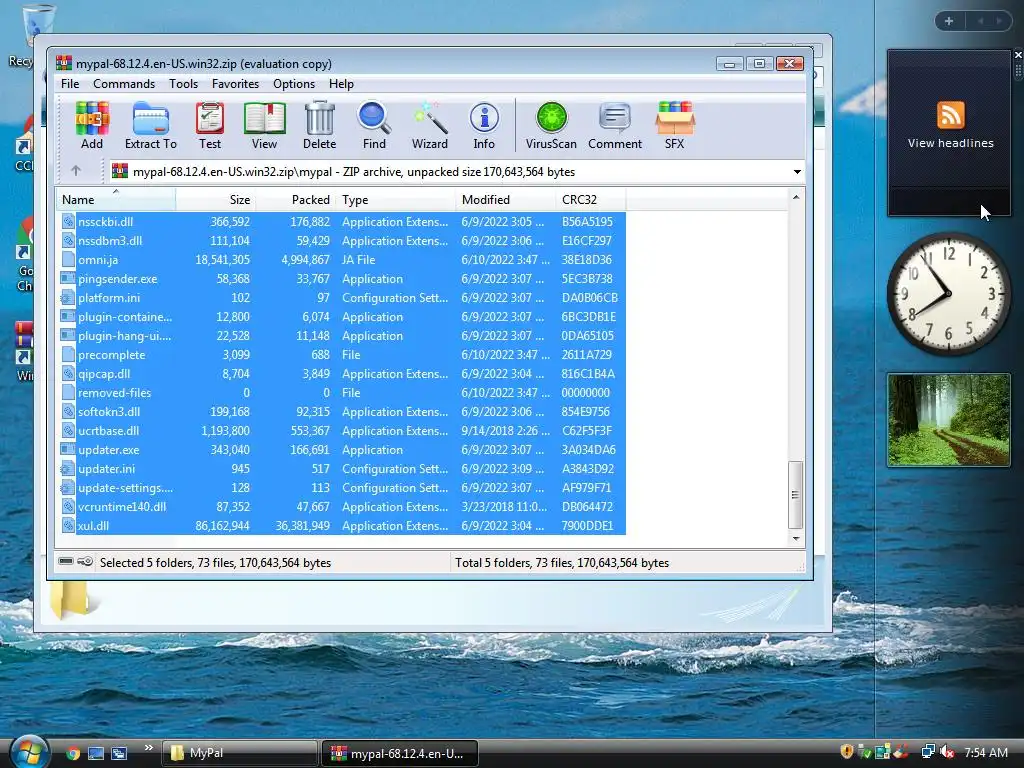1024x768 pixels.
Task: Select the pingsender.exe file
Action: 343,278
